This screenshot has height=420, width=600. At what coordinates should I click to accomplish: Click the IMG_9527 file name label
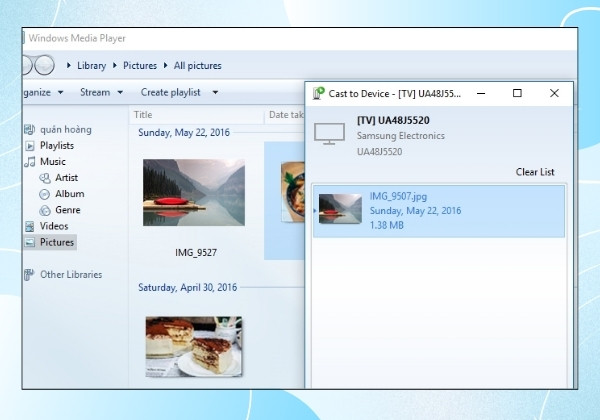(196, 252)
